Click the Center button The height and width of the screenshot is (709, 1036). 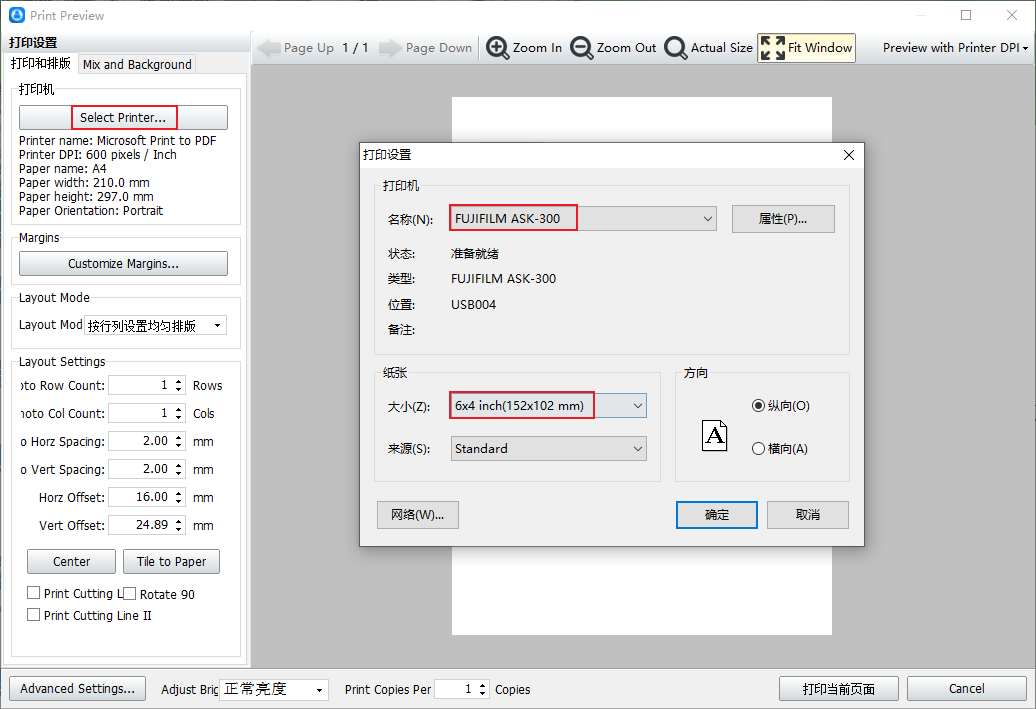click(71, 562)
